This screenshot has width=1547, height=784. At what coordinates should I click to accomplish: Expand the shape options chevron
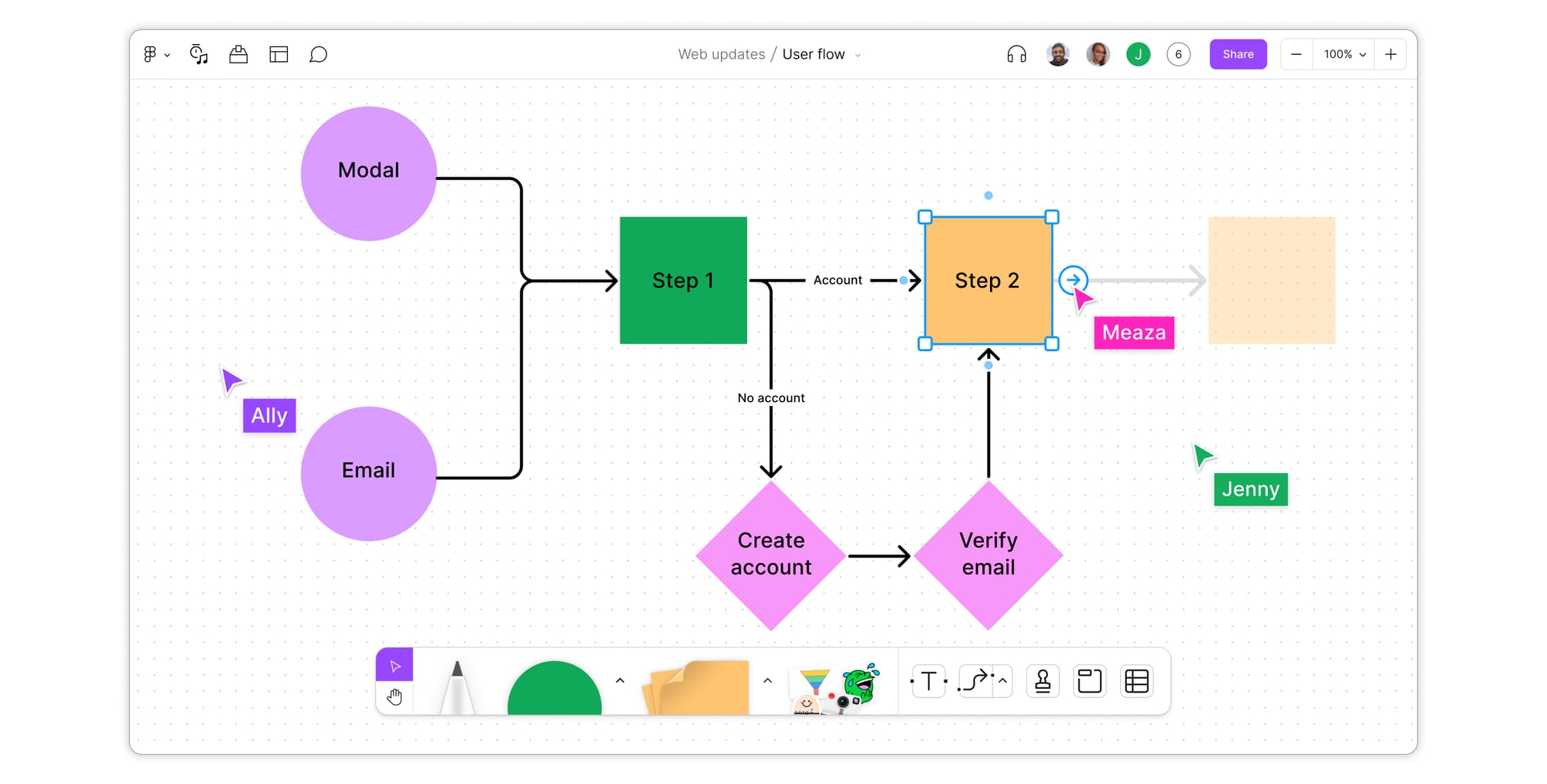tap(619, 680)
